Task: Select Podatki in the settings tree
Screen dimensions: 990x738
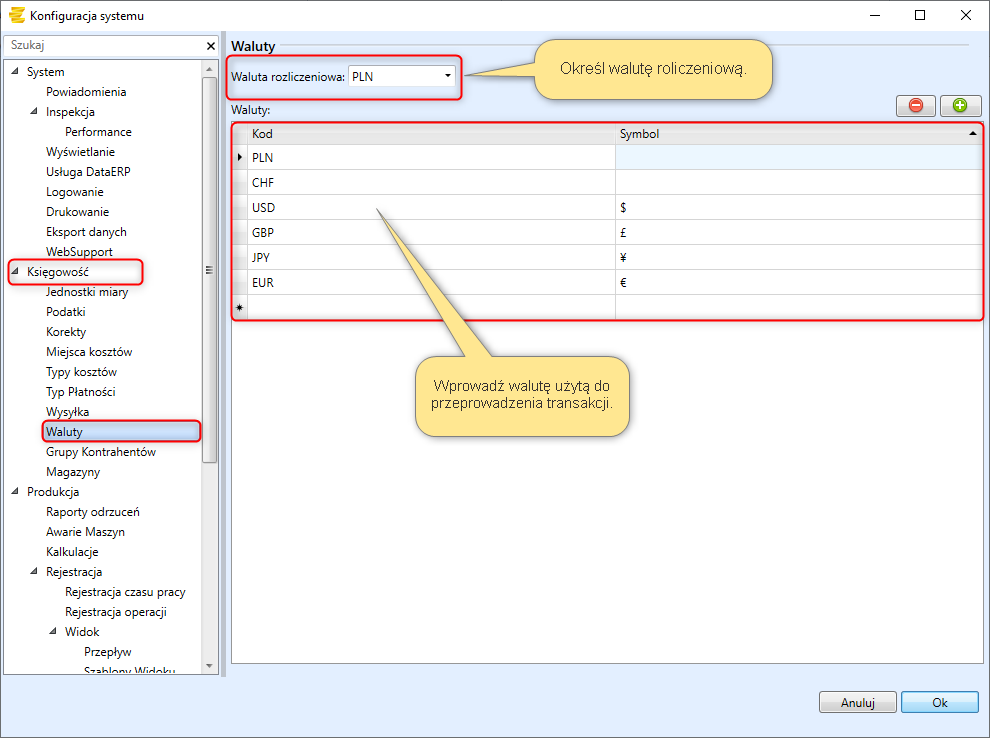Action: [x=66, y=312]
